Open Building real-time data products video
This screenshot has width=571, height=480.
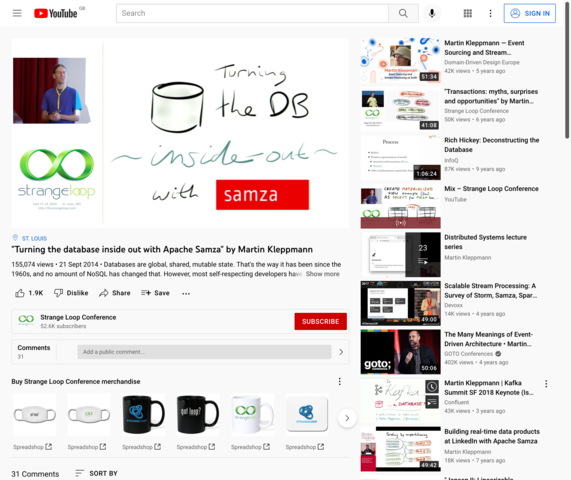[x=492, y=436]
